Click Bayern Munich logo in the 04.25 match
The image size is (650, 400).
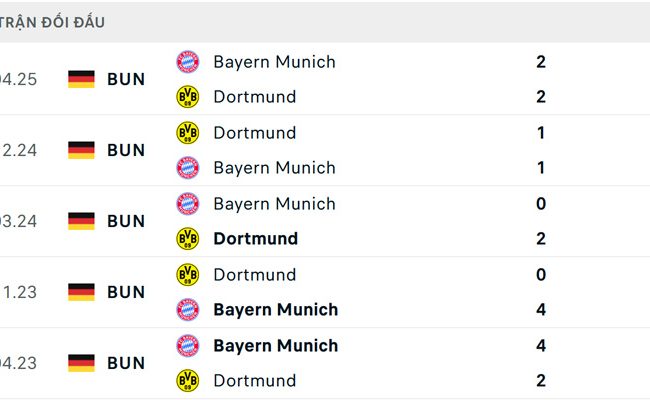coord(187,62)
